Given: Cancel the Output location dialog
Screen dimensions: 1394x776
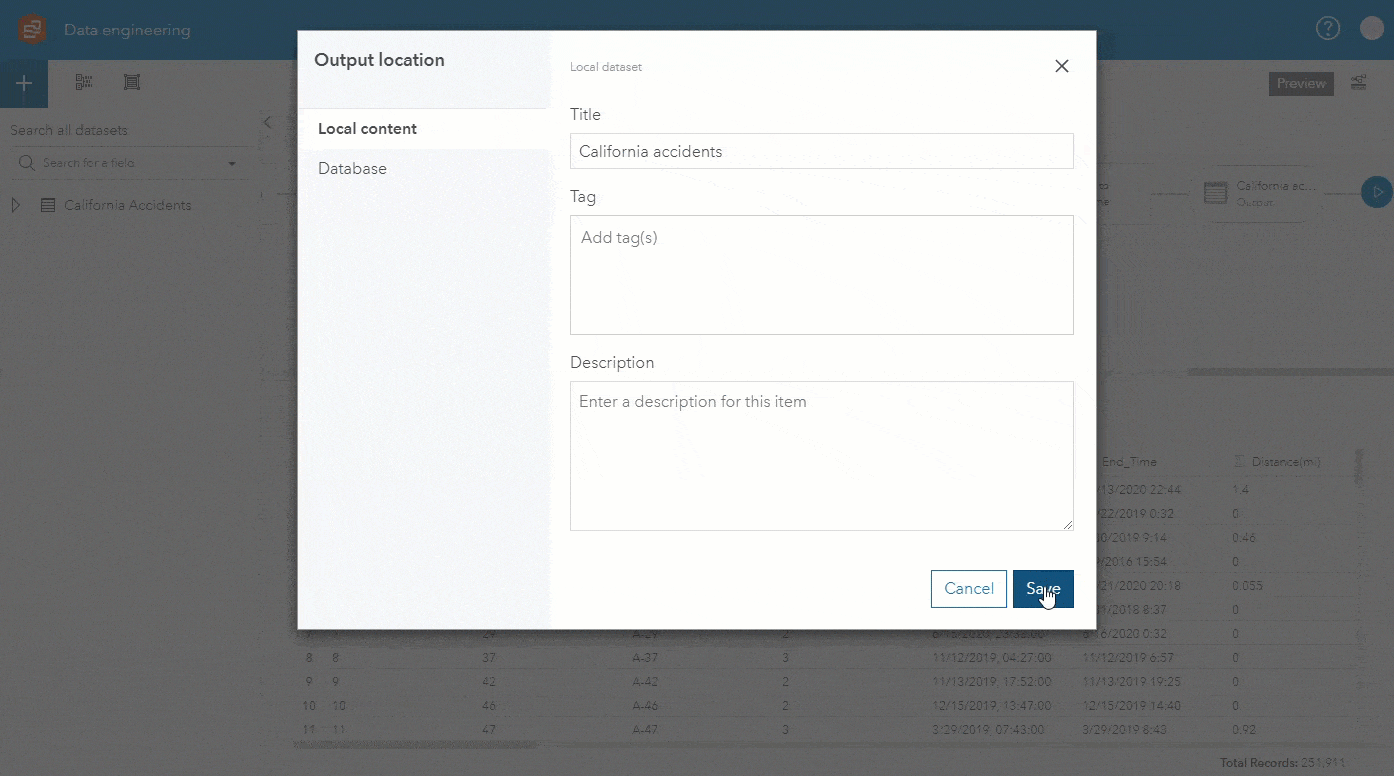Looking at the screenshot, I should point(968,589).
